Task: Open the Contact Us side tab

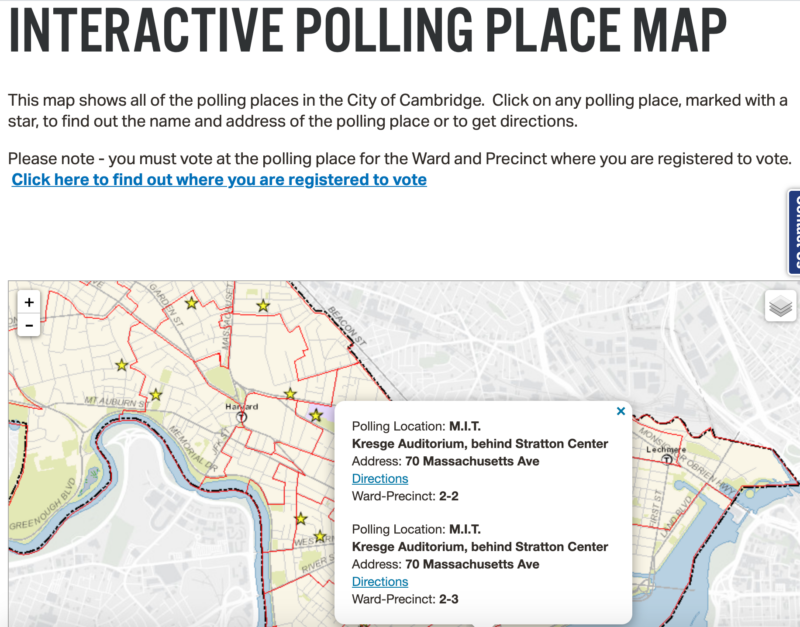Action: [794, 232]
